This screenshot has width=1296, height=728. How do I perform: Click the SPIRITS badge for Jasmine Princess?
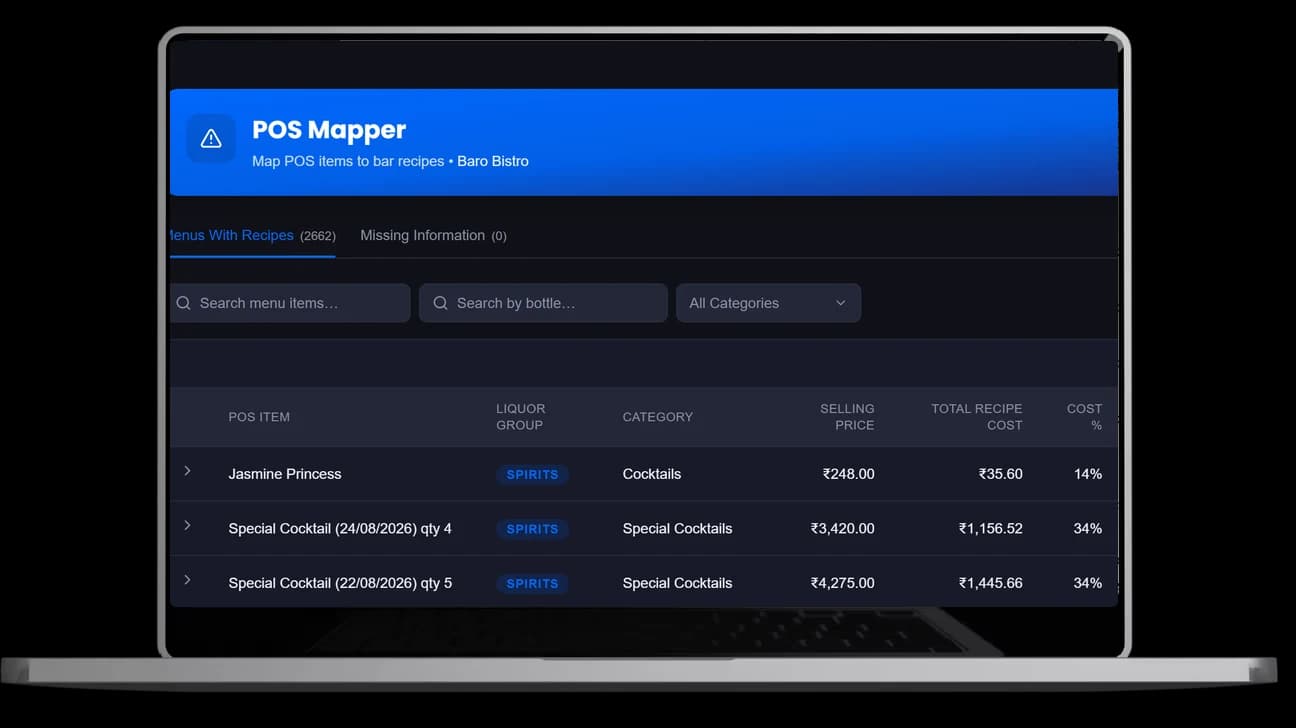click(x=532, y=475)
